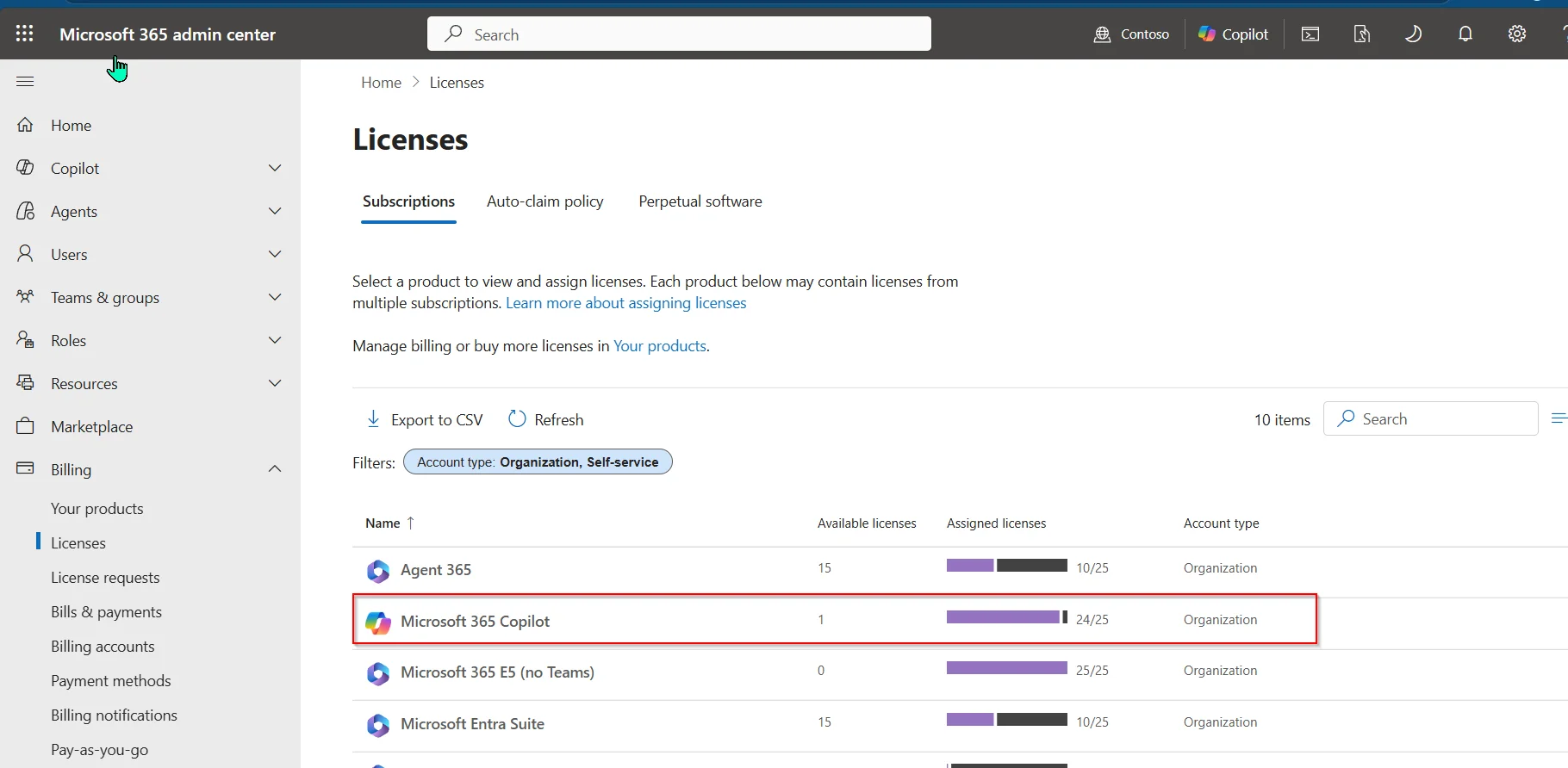Click the Agent 365 product icon
The width and height of the screenshot is (1568, 768).
[x=377, y=571]
